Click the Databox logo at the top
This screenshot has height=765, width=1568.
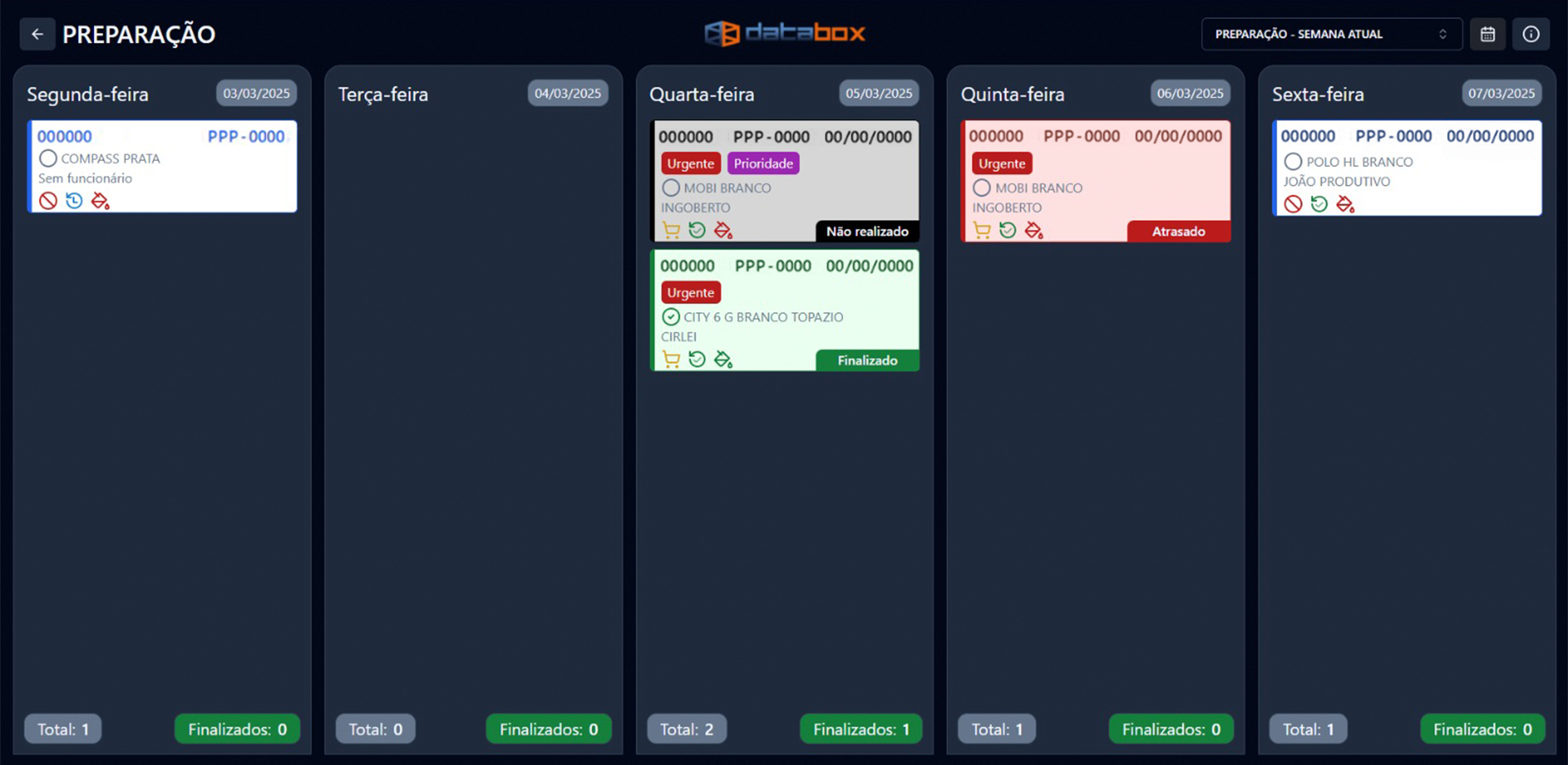coord(784,33)
